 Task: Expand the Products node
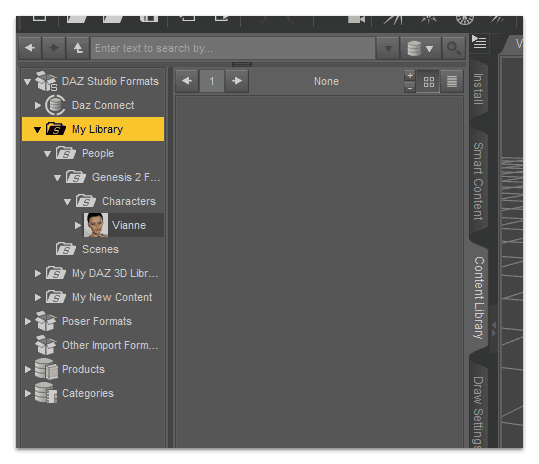click(28, 369)
